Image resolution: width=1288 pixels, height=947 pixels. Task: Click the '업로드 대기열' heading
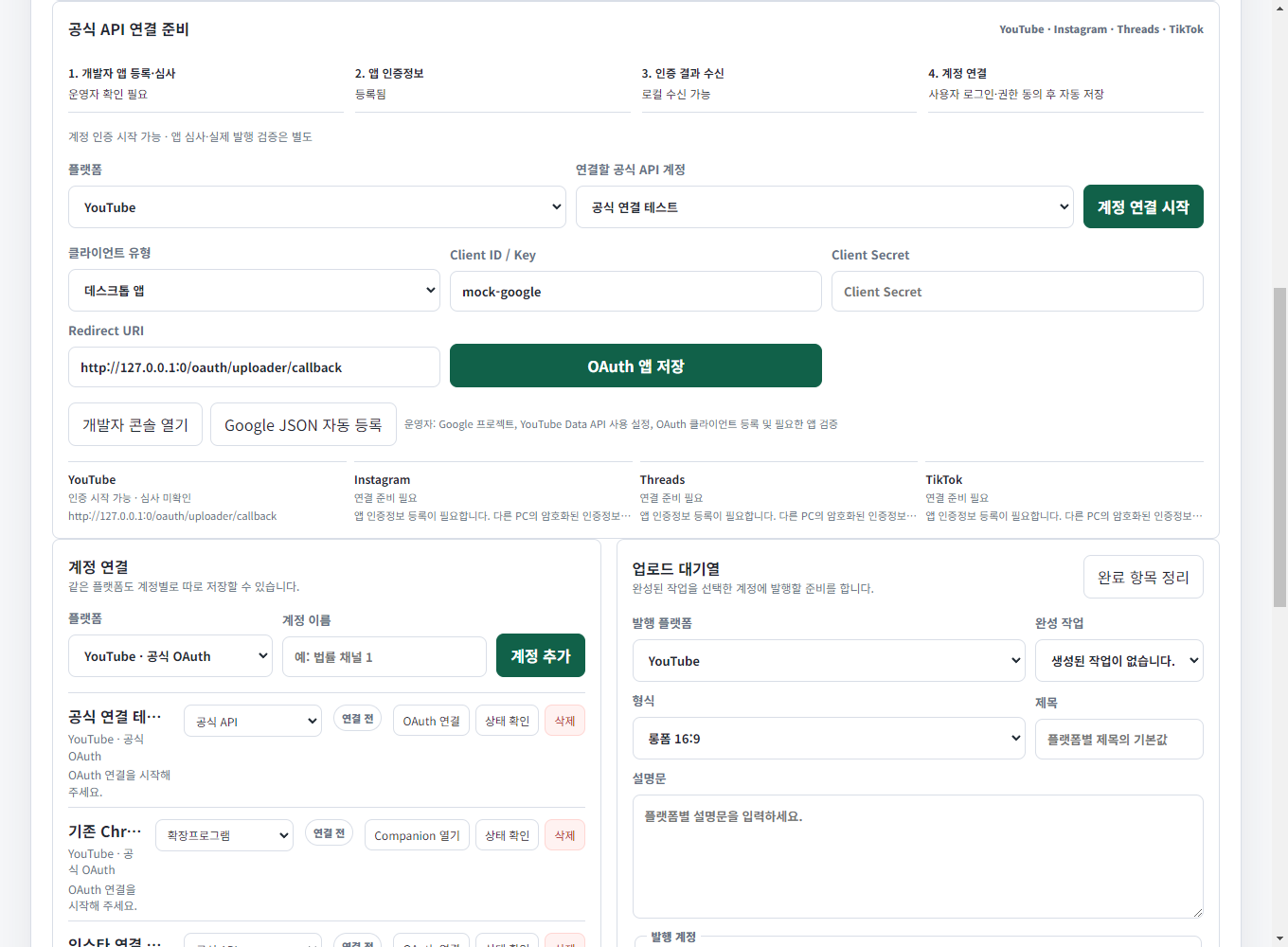point(676,568)
